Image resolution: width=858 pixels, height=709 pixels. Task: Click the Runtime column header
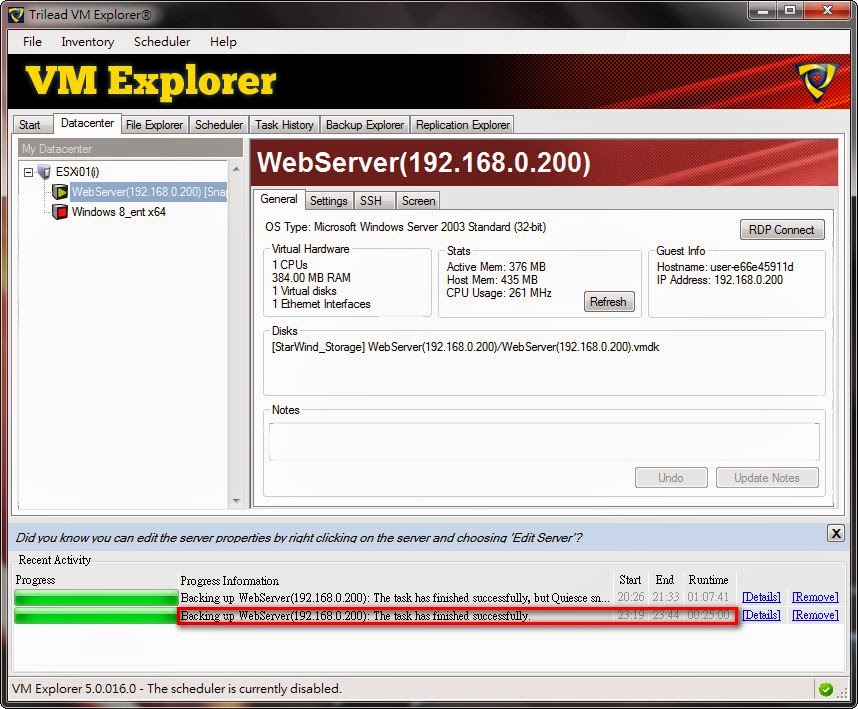(708, 580)
